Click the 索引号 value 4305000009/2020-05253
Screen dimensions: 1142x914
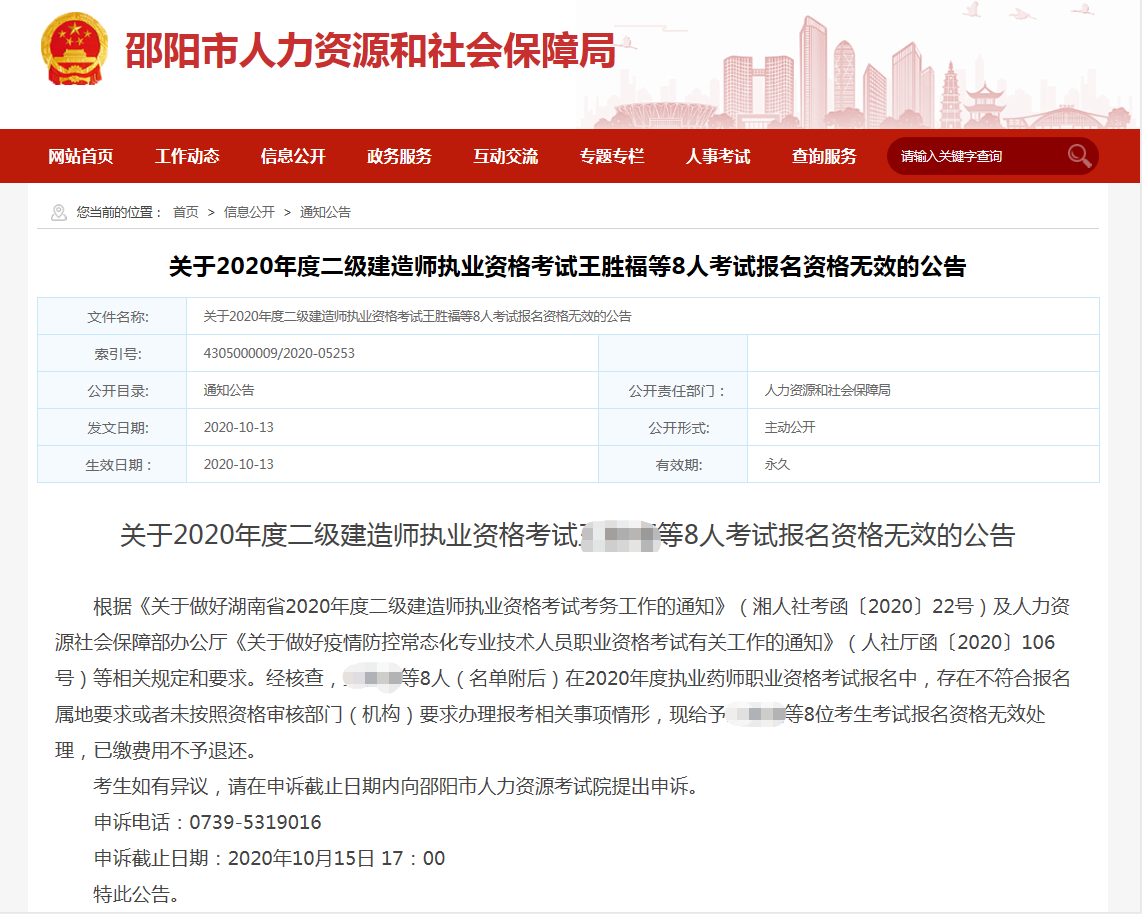pos(282,353)
